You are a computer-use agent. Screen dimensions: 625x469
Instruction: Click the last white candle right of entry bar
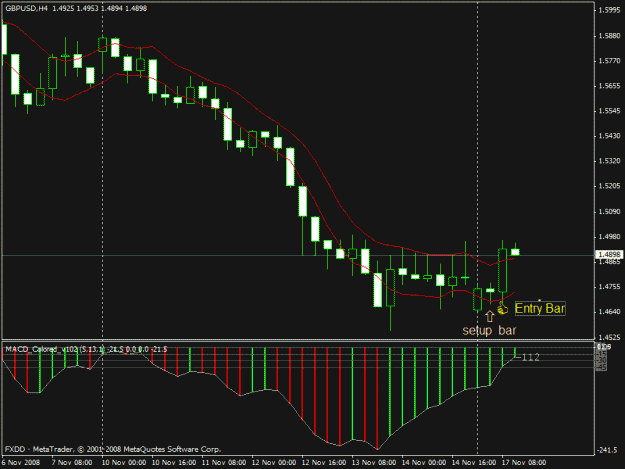(515, 252)
